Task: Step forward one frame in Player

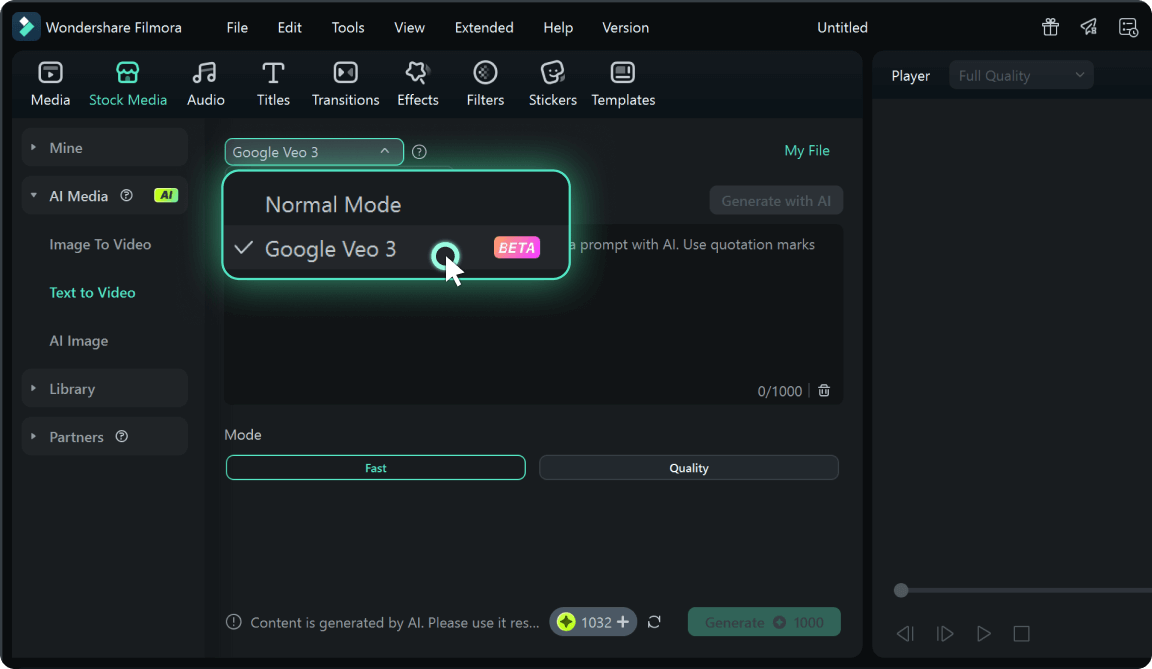Action: (x=944, y=633)
